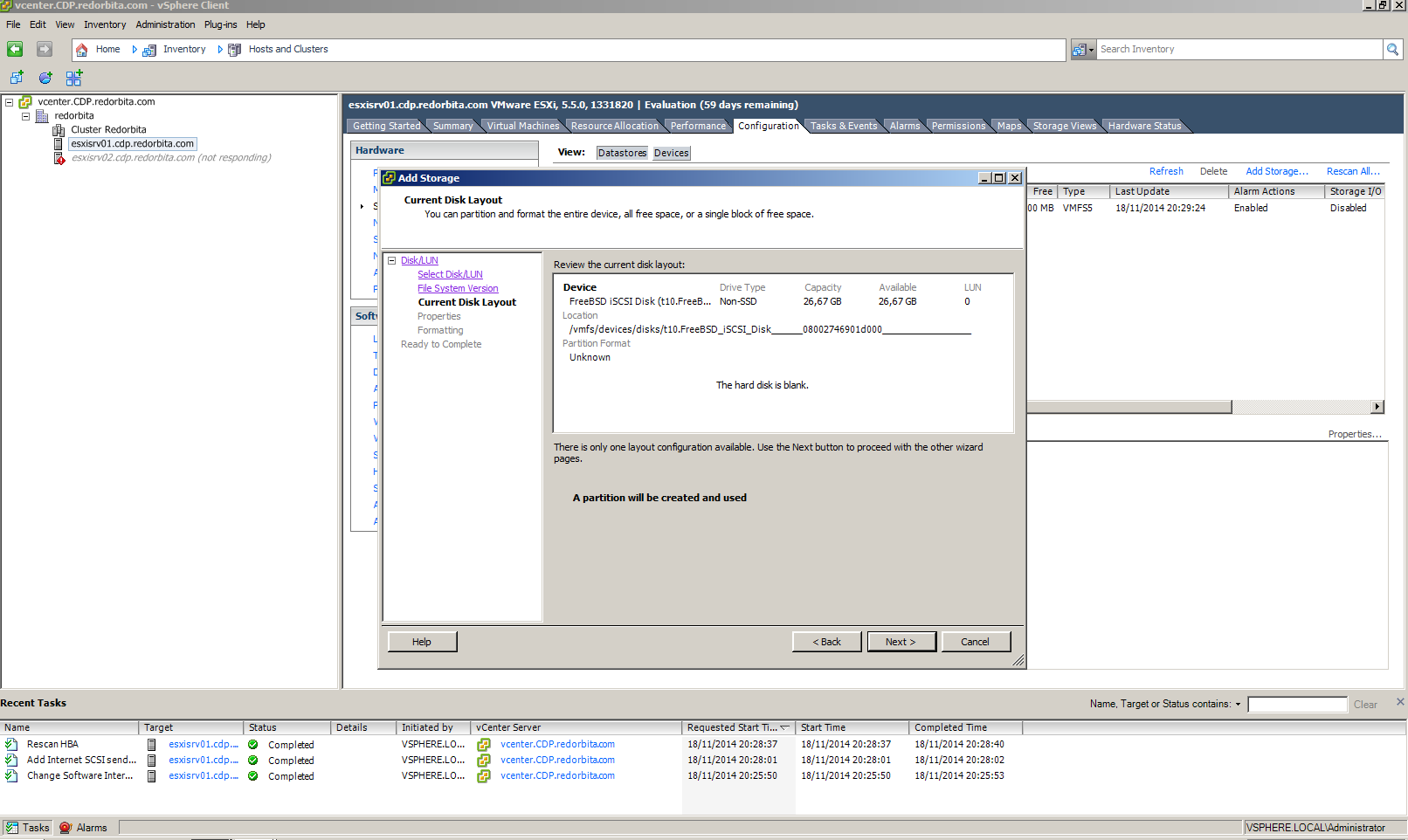
Task: Open the Administration menu
Action: pos(165,24)
